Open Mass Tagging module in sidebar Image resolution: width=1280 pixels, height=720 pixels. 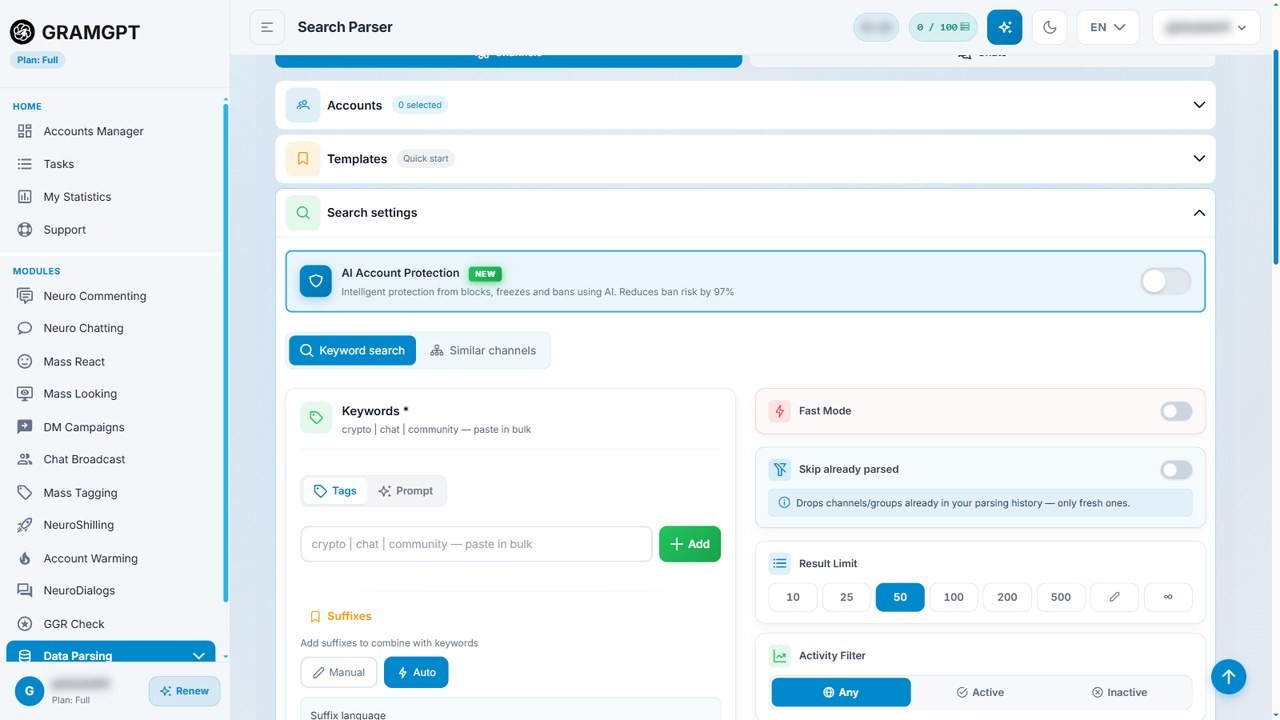[80, 492]
